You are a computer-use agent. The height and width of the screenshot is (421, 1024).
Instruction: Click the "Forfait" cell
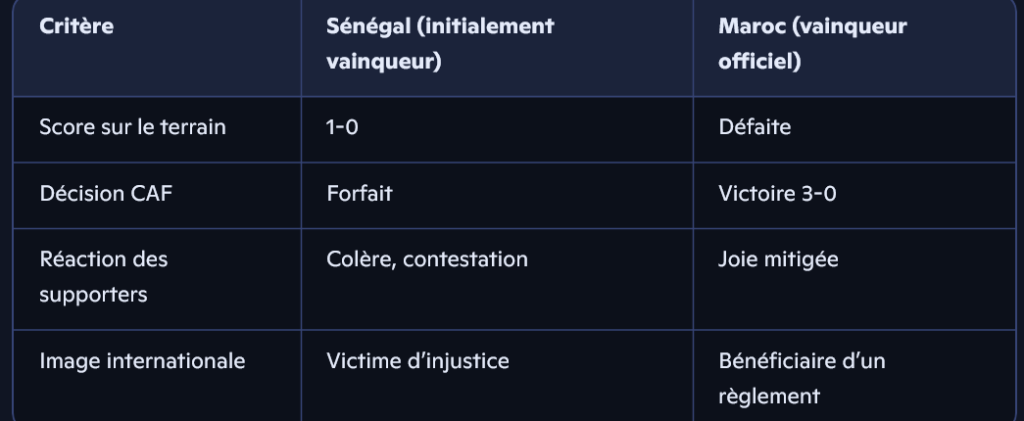click(x=359, y=194)
